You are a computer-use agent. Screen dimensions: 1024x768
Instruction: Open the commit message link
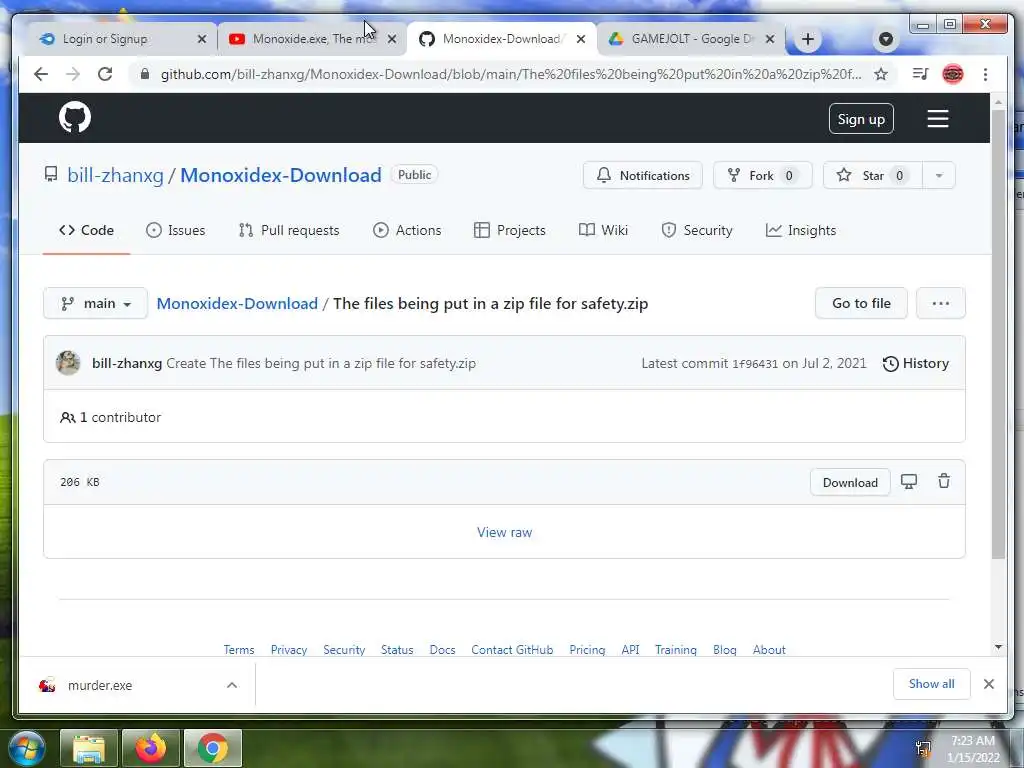[x=321, y=363]
